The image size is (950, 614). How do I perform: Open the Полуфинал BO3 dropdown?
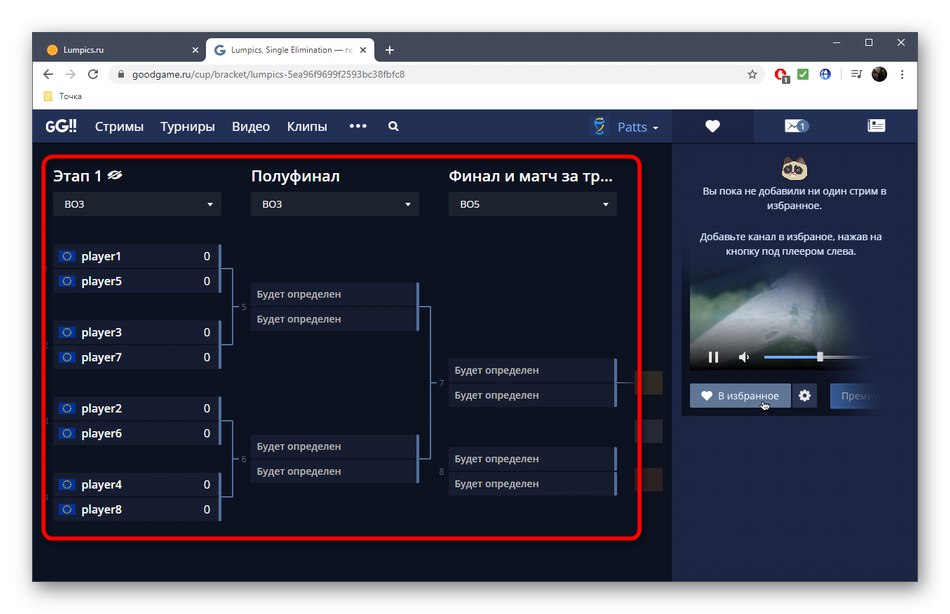click(334, 204)
